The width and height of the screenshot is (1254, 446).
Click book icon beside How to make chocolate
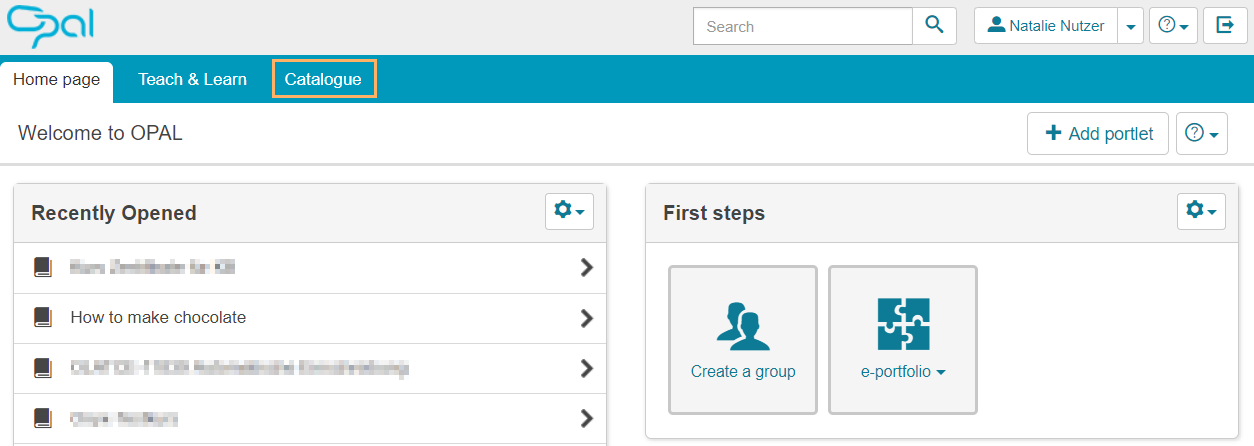coord(42,318)
